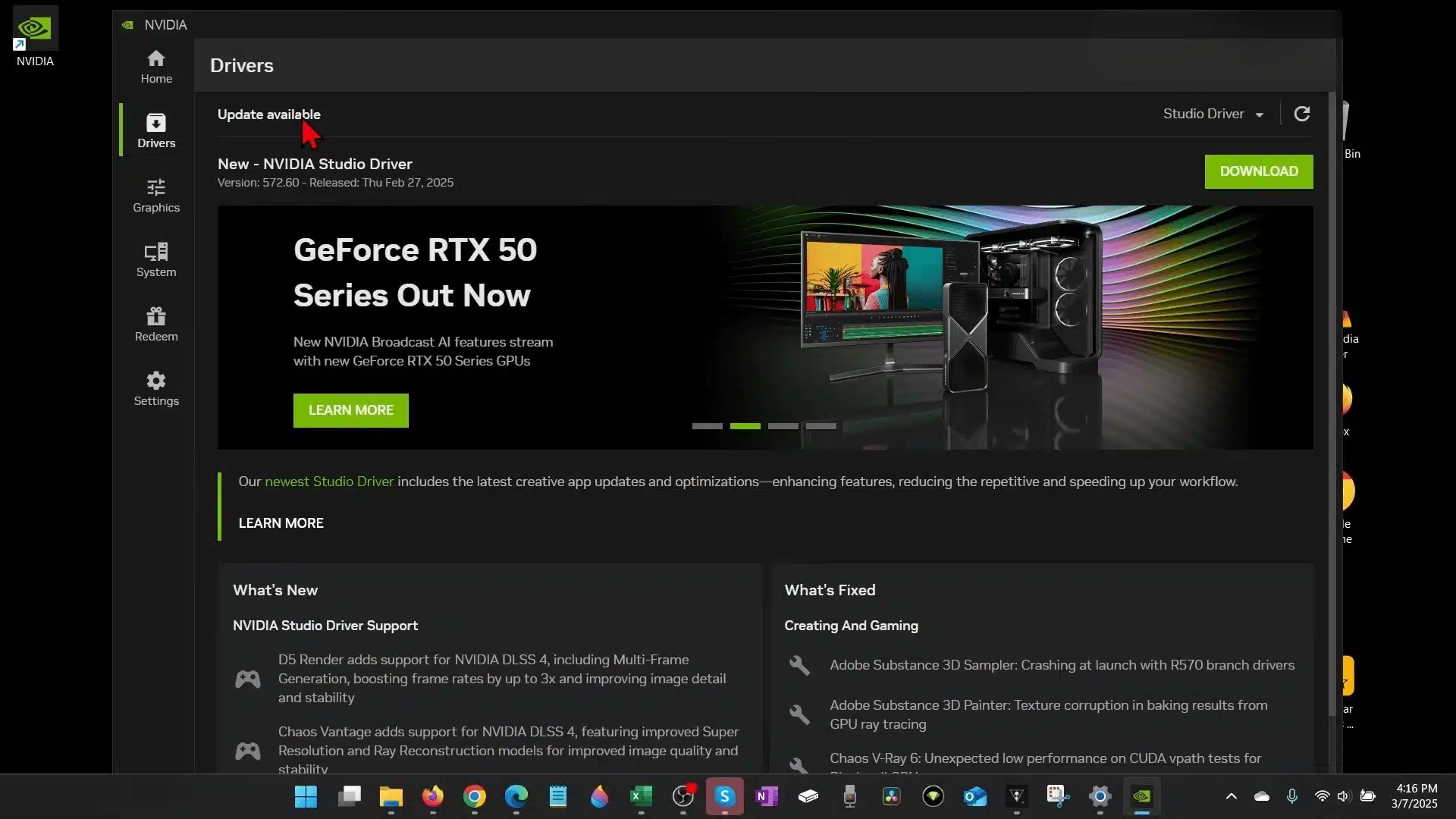Click the D5 Render DLSS 4 entry
Screen dimensions: 1456x819
pos(502,679)
